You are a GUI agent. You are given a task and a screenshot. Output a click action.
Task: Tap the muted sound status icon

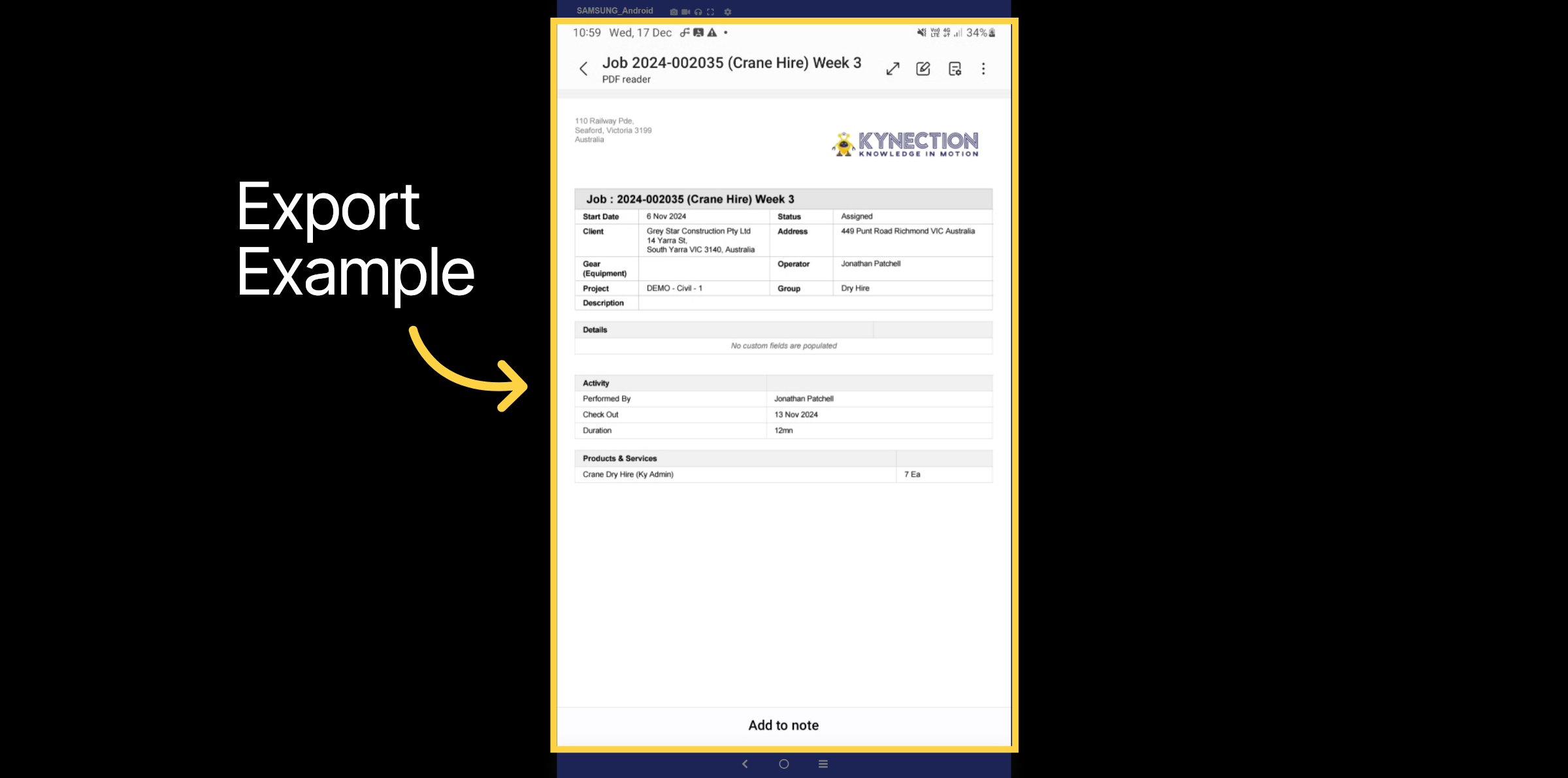921,33
